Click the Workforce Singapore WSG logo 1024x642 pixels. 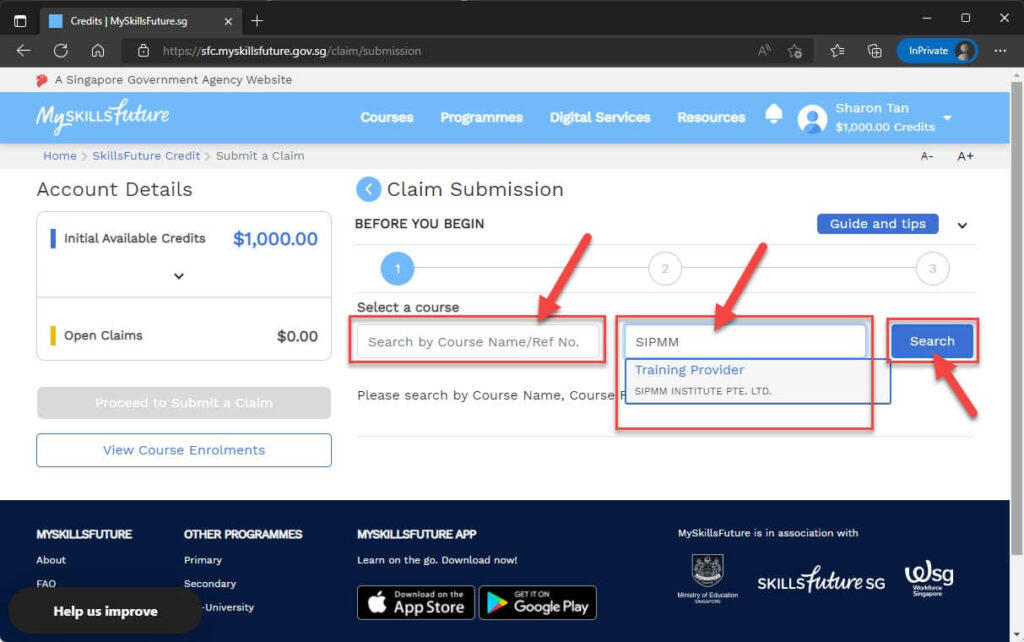[x=928, y=578]
